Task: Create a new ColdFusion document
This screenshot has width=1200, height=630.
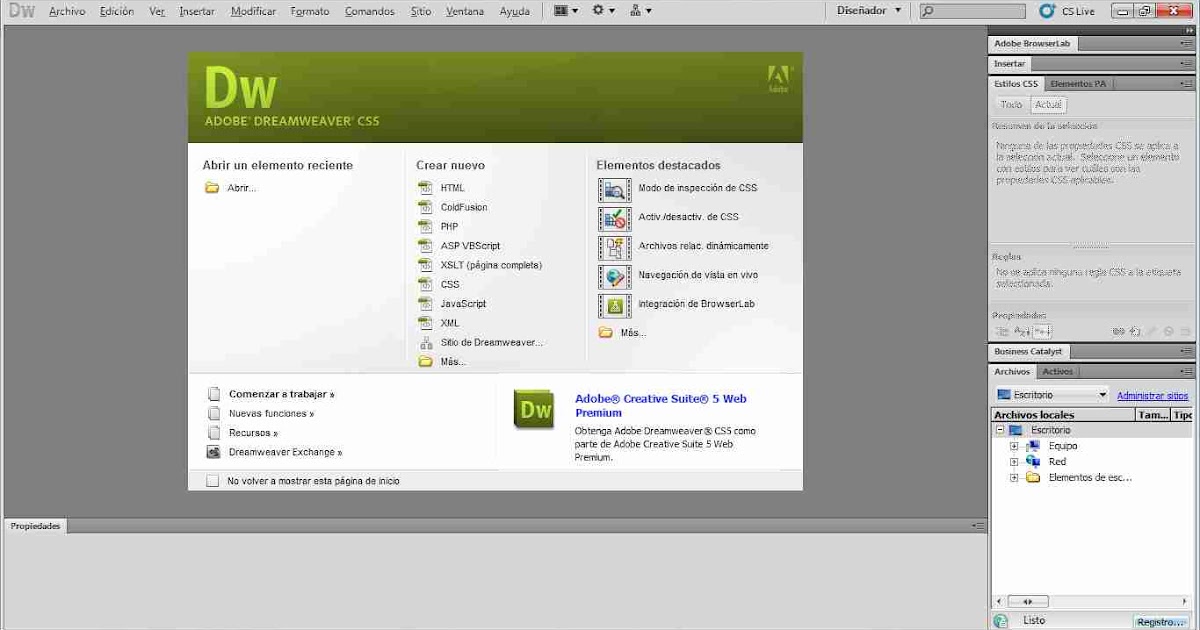Action: (x=464, y=207)
